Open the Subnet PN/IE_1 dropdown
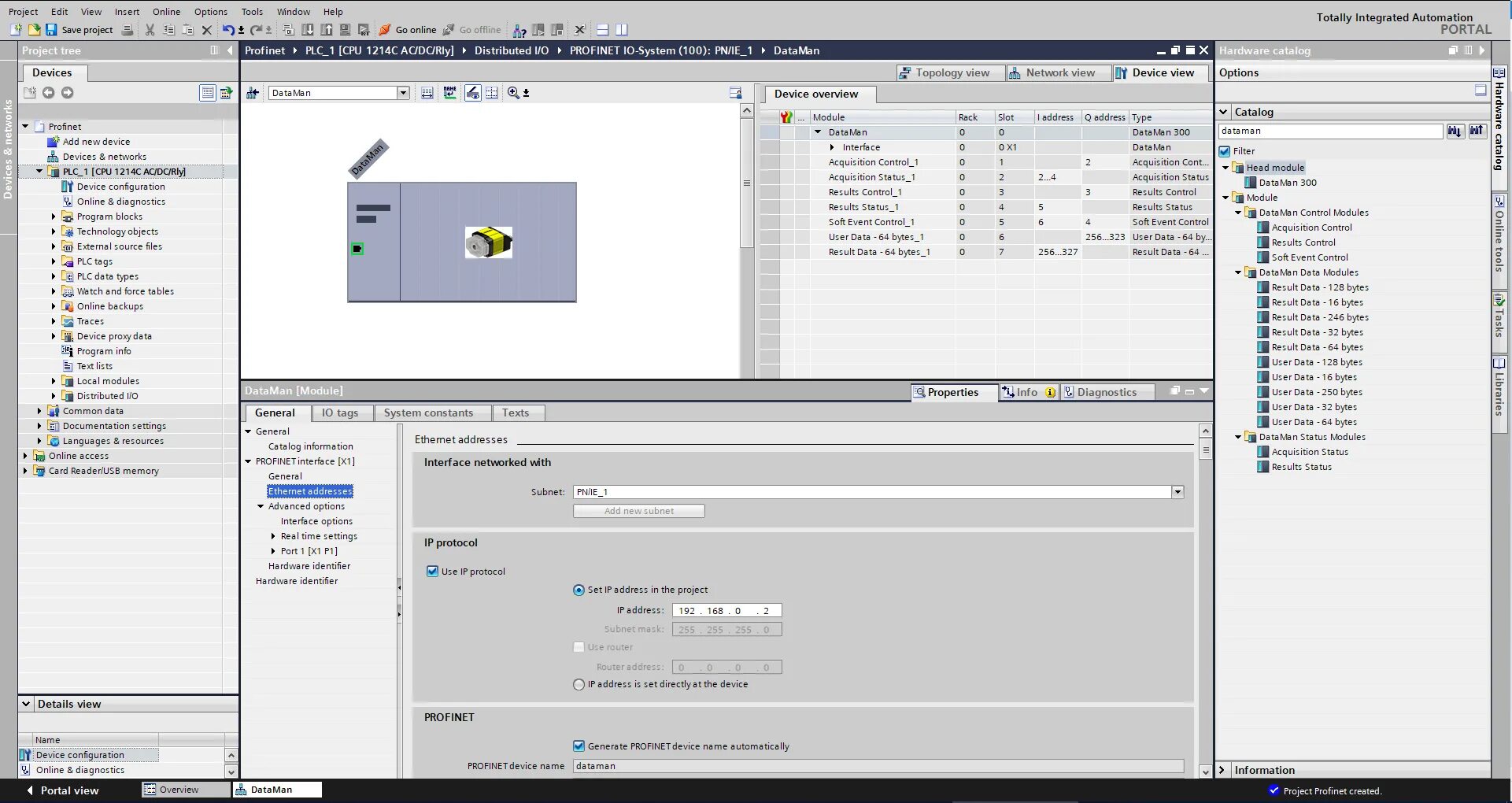The height and width of the screenshot is (803, 1512). (1177, 492)
